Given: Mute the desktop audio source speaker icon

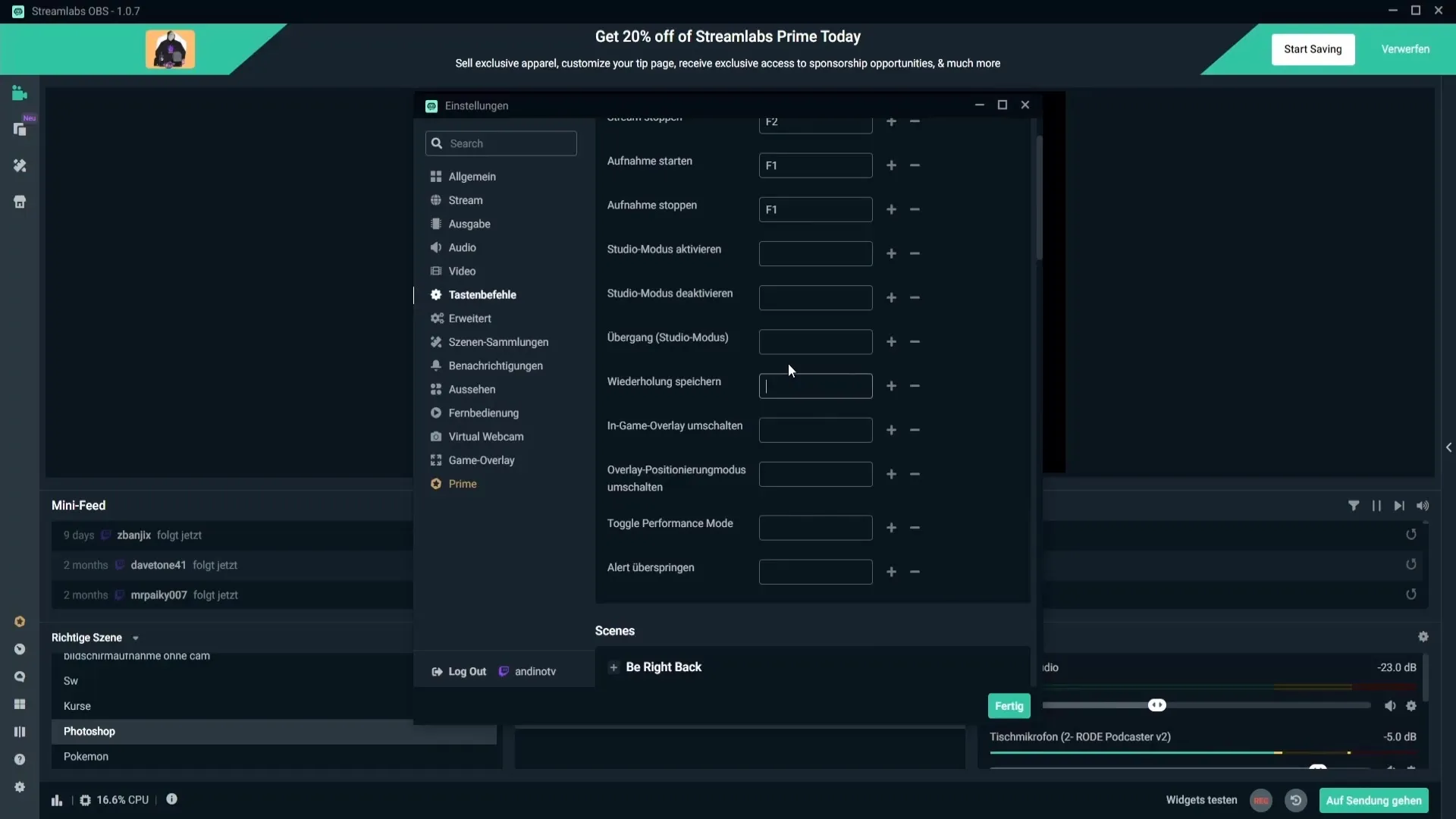Looking at the screenshot, I should pos(1390,706).
